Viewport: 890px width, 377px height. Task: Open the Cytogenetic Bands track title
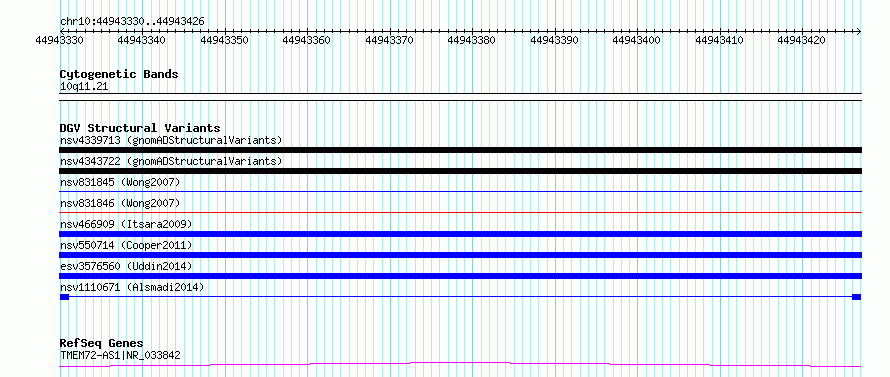119,74
